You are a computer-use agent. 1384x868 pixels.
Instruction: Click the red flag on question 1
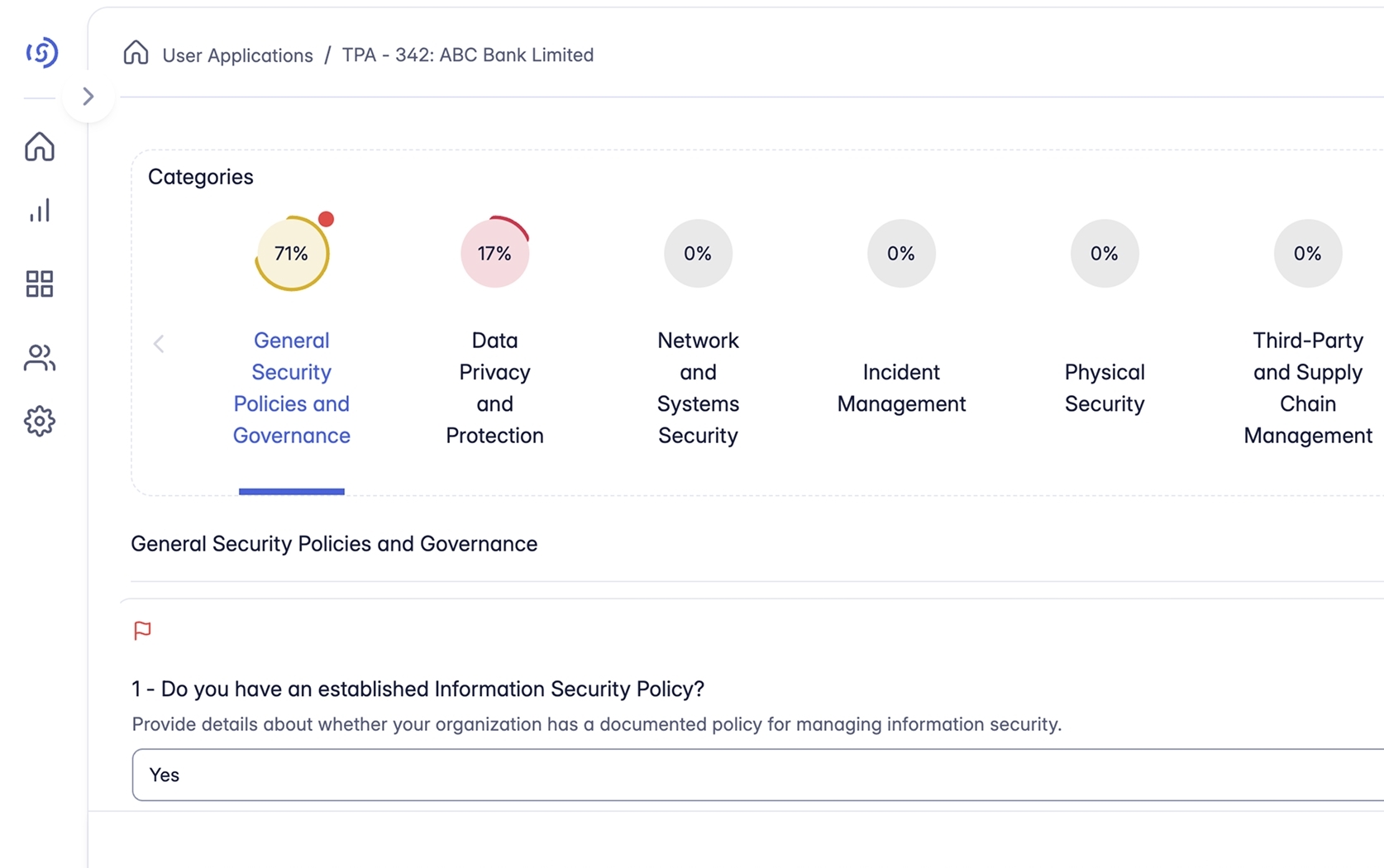[x=142, y=631]
